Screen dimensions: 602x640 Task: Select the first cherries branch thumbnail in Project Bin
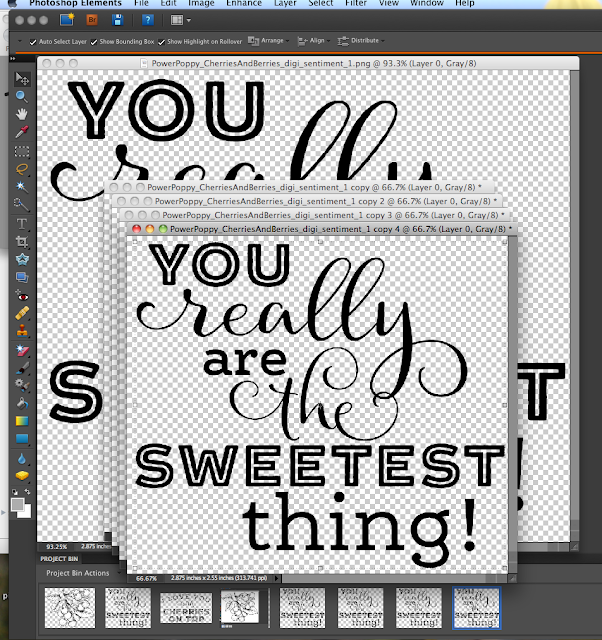coord(70,608)
